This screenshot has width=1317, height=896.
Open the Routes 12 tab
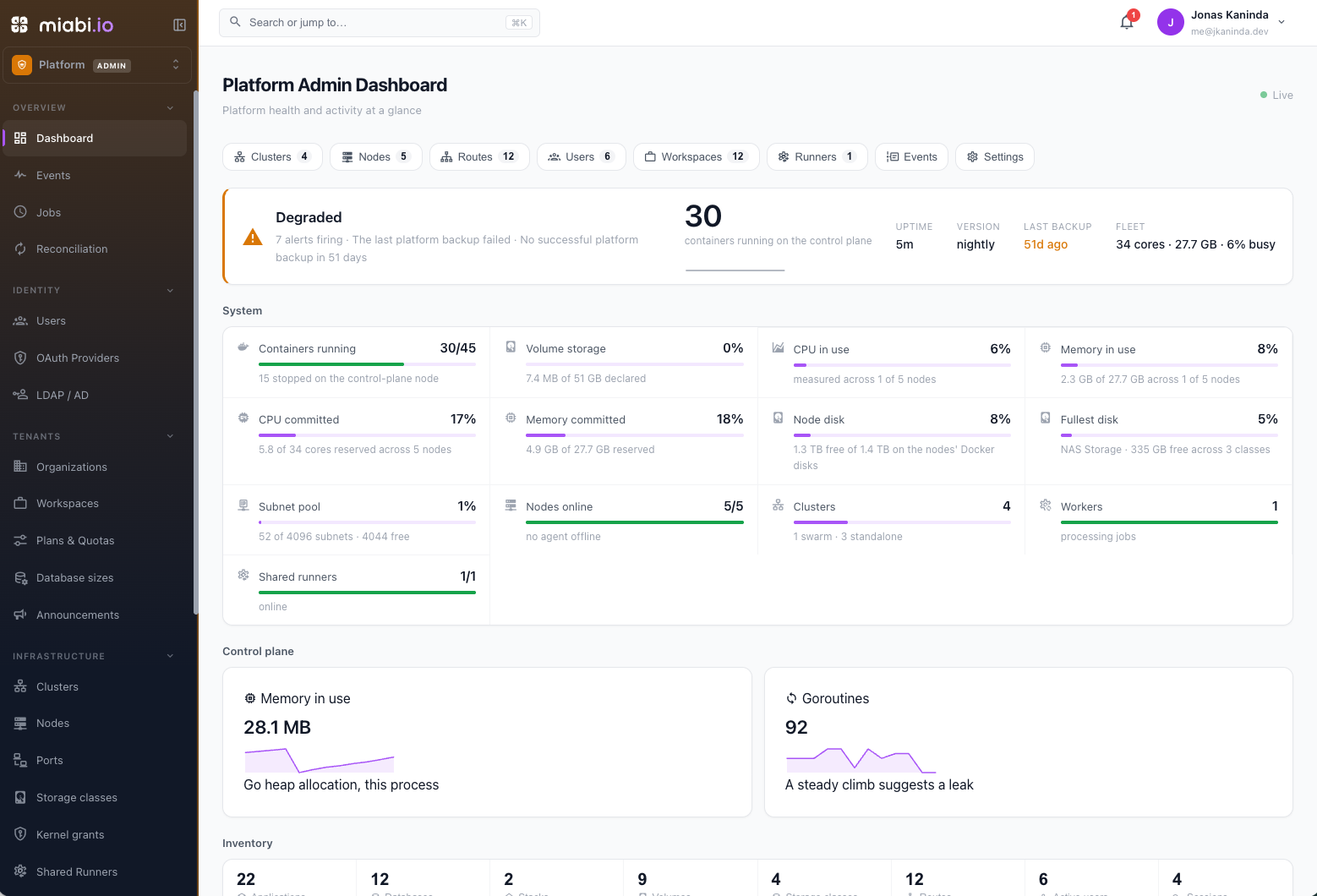[x=479, y=156]
